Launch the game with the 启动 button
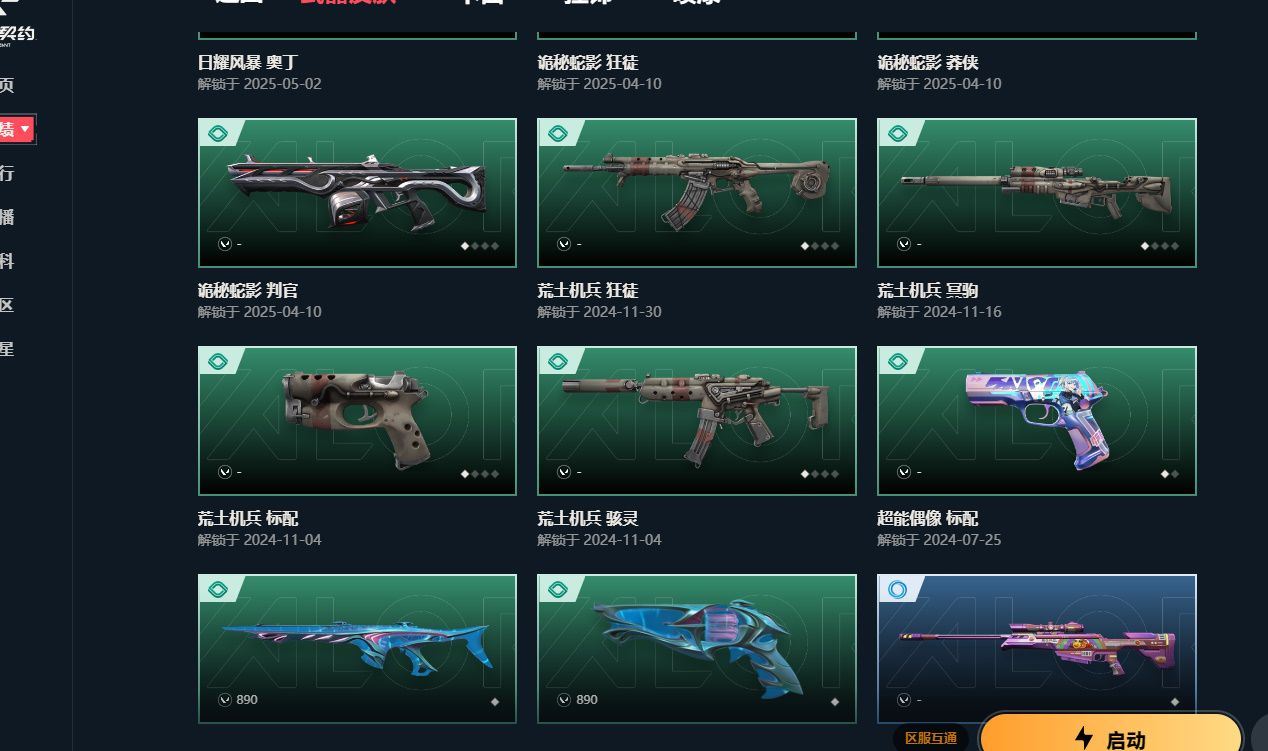The image size is (1268, 751). [x=1111, y=737]
